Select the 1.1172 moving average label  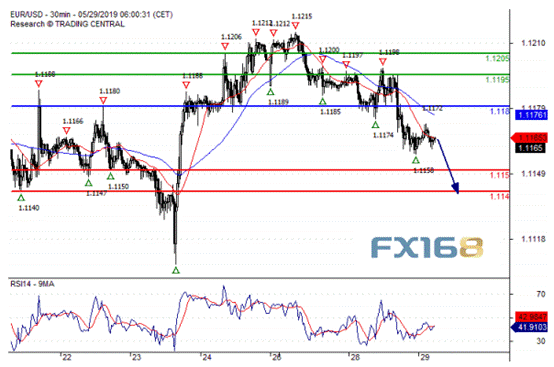432,108
